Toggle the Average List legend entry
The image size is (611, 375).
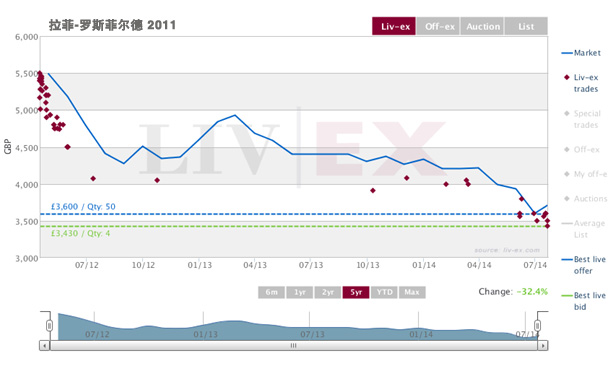(583, 229)
